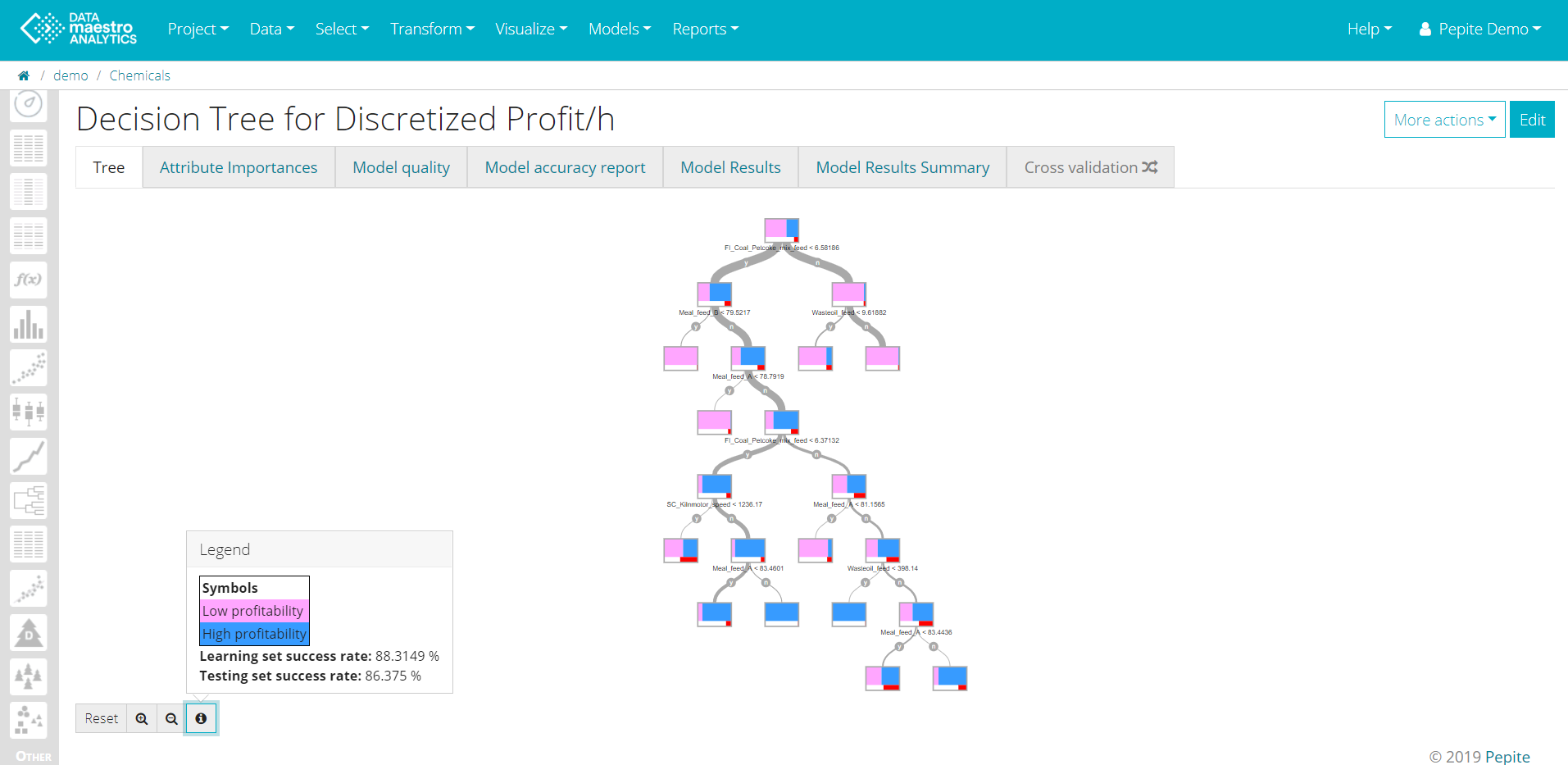
Task: Switch to the Attribute Importances tab
Action: tap(239, 167)
